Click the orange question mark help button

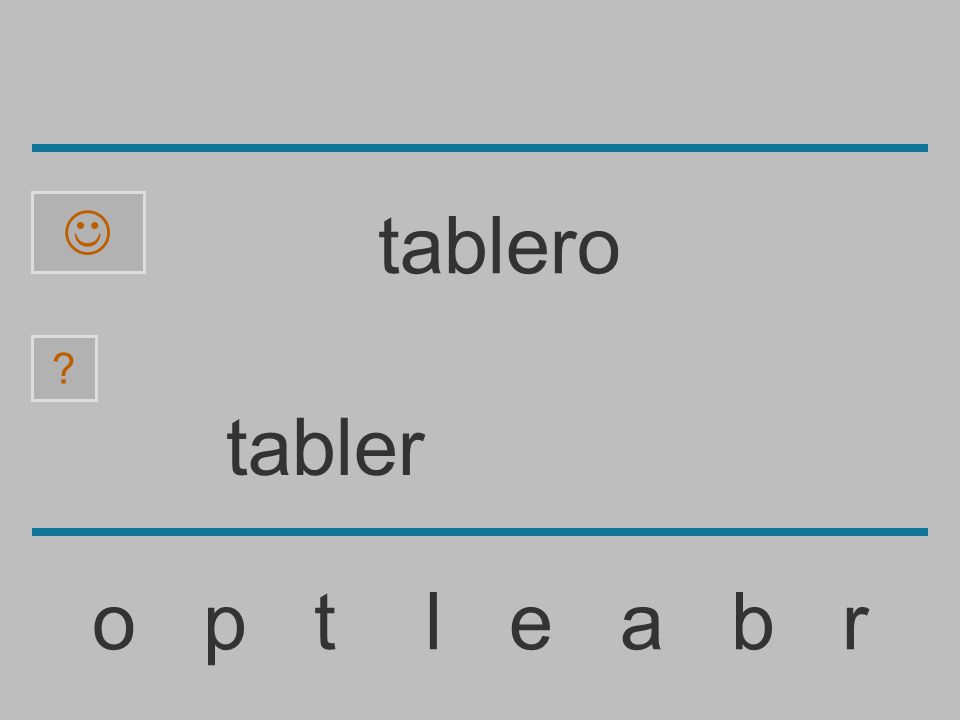pyautogui.click(x=64, y=369)
